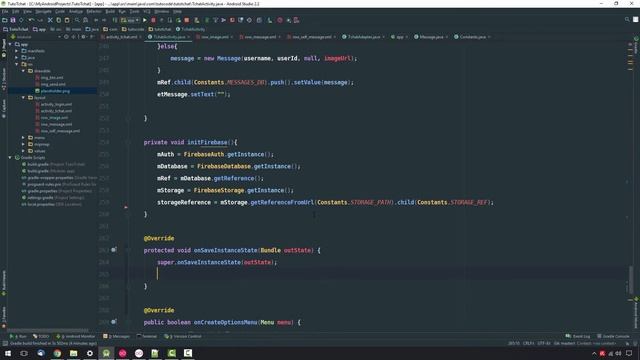
Task: Collapse the drawable folder node
Action: click(x=23, y=71)
